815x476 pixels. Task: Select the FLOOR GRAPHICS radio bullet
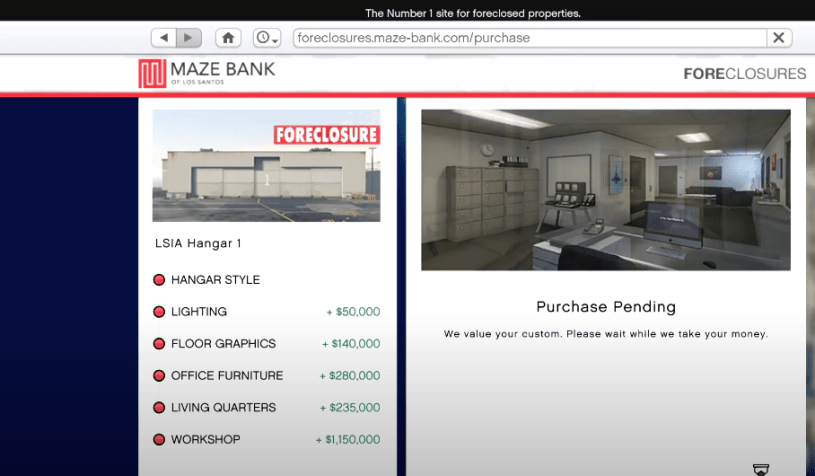click(x=159, y=343)
